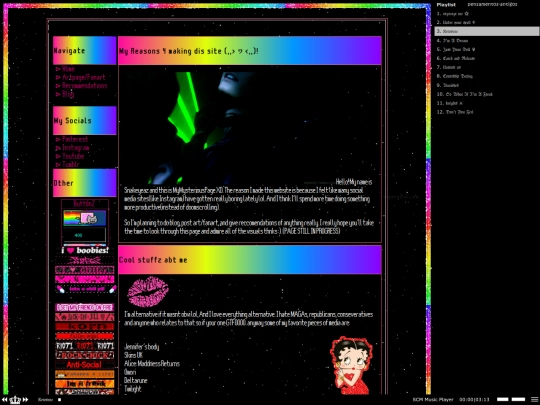This screenshot has height=405, width=540.
Task: Click the 'Navigate' rainbow header
Action: pyautogui.click(x=85, y=50)
